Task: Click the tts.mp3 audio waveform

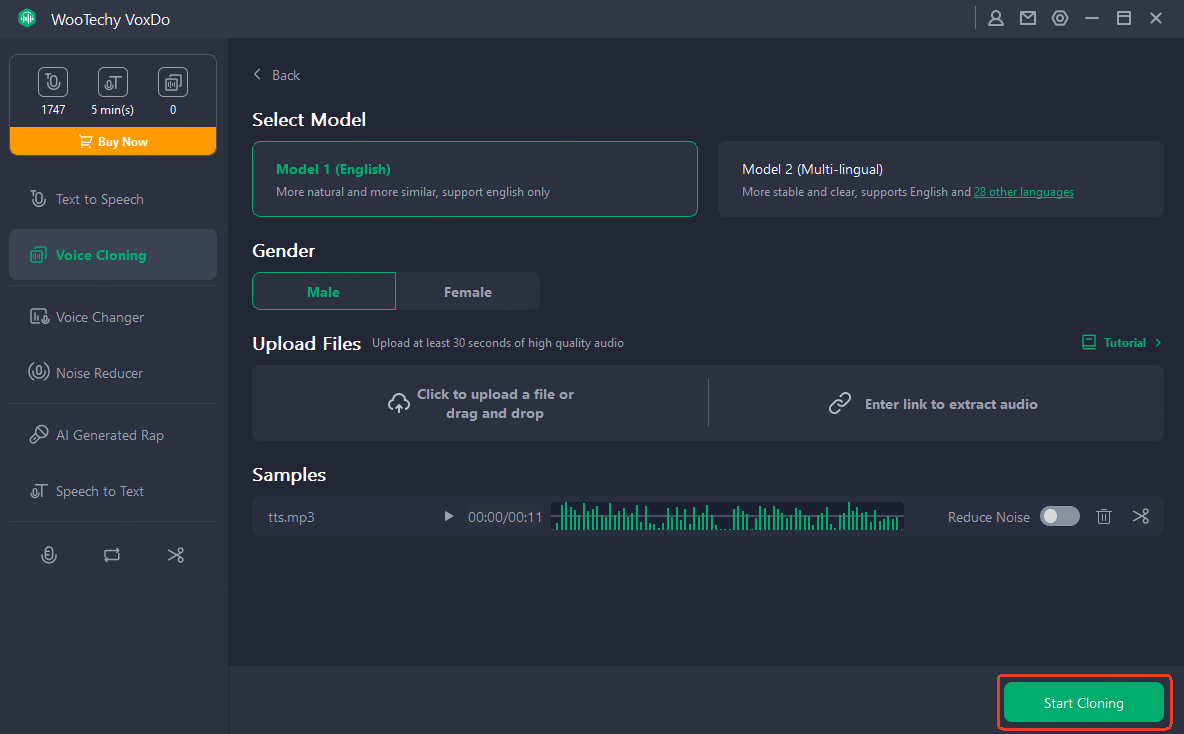Action: coord(727,517)
